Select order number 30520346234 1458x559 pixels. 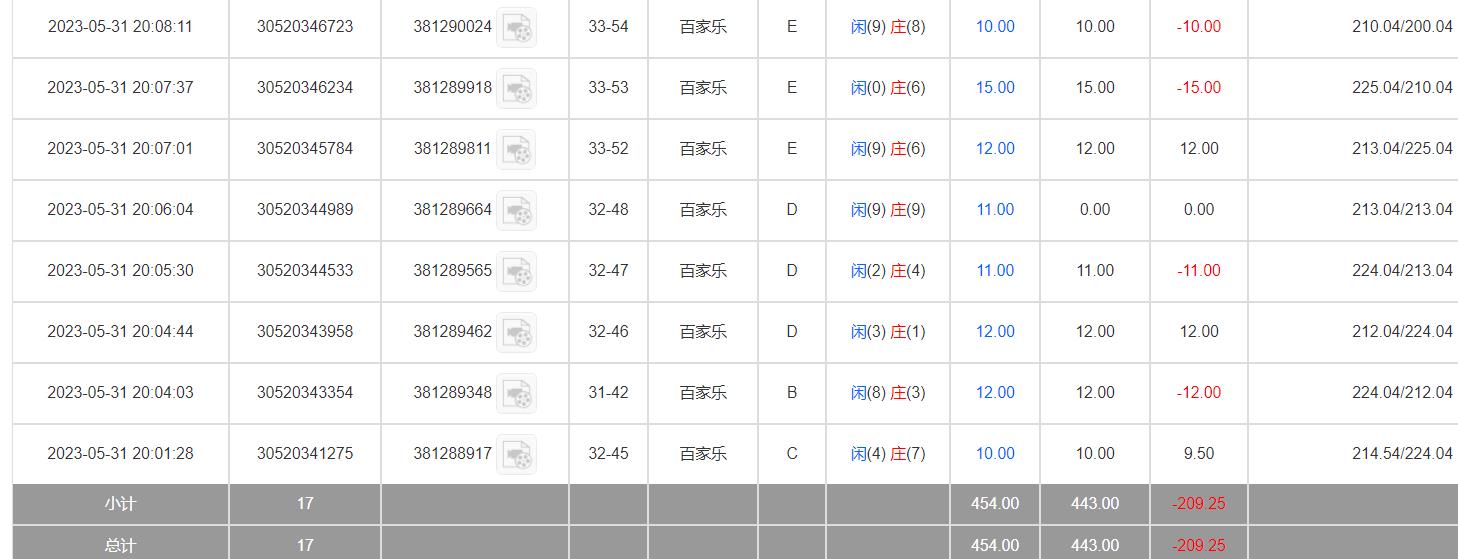point(305,88)
